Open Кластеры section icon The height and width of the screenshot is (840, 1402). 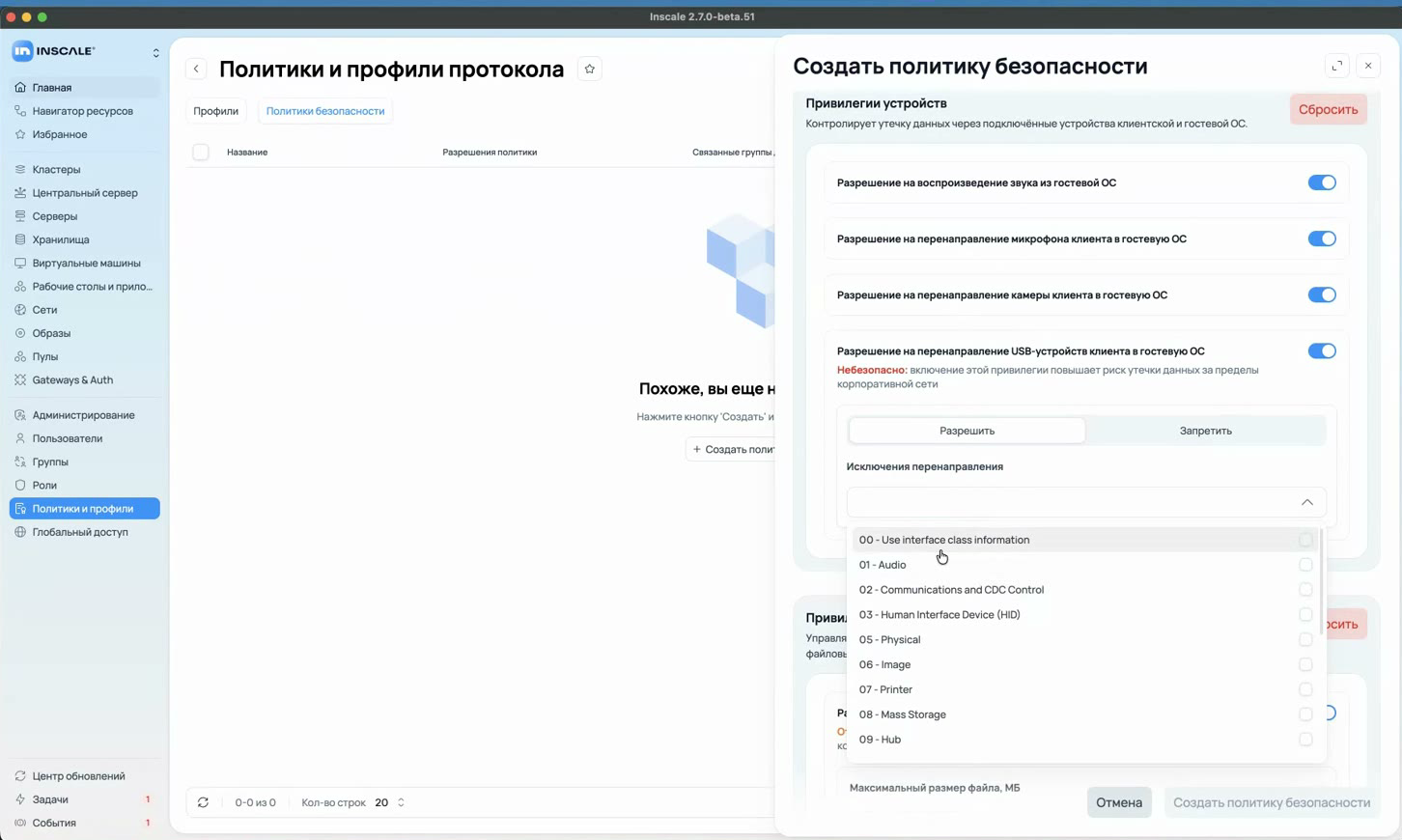pyautogui.click(x=20, y=169)
